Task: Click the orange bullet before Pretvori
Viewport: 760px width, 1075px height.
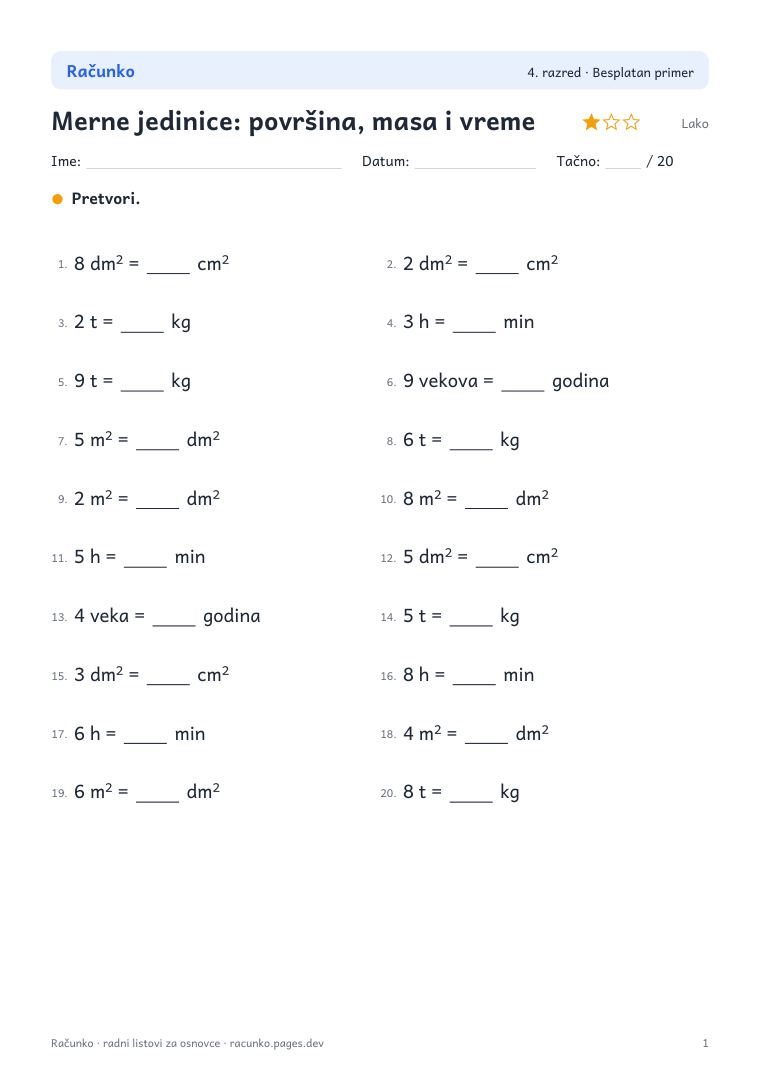Action: [58, 199]
